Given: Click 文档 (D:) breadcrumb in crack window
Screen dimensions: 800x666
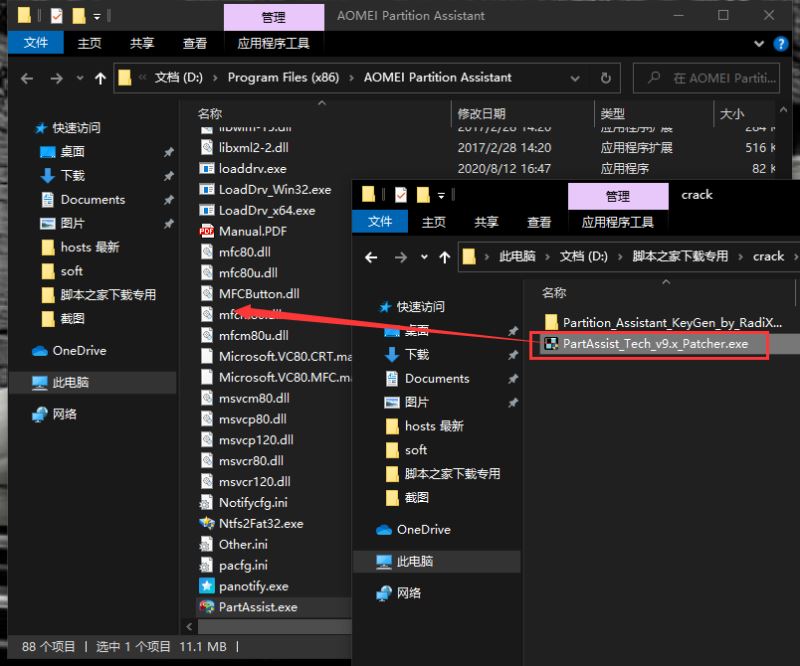Looking at the screenshot, I should 583,256.
